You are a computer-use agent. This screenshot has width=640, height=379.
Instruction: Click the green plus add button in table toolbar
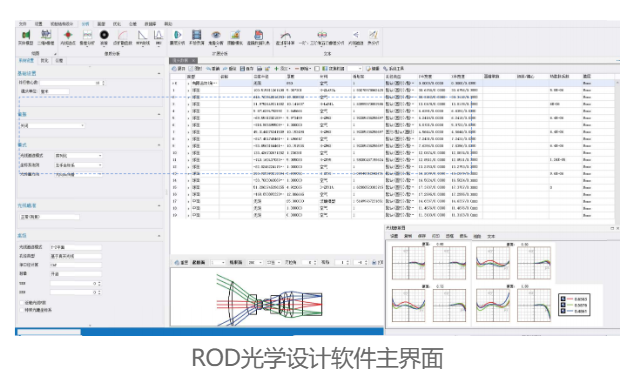282,69
